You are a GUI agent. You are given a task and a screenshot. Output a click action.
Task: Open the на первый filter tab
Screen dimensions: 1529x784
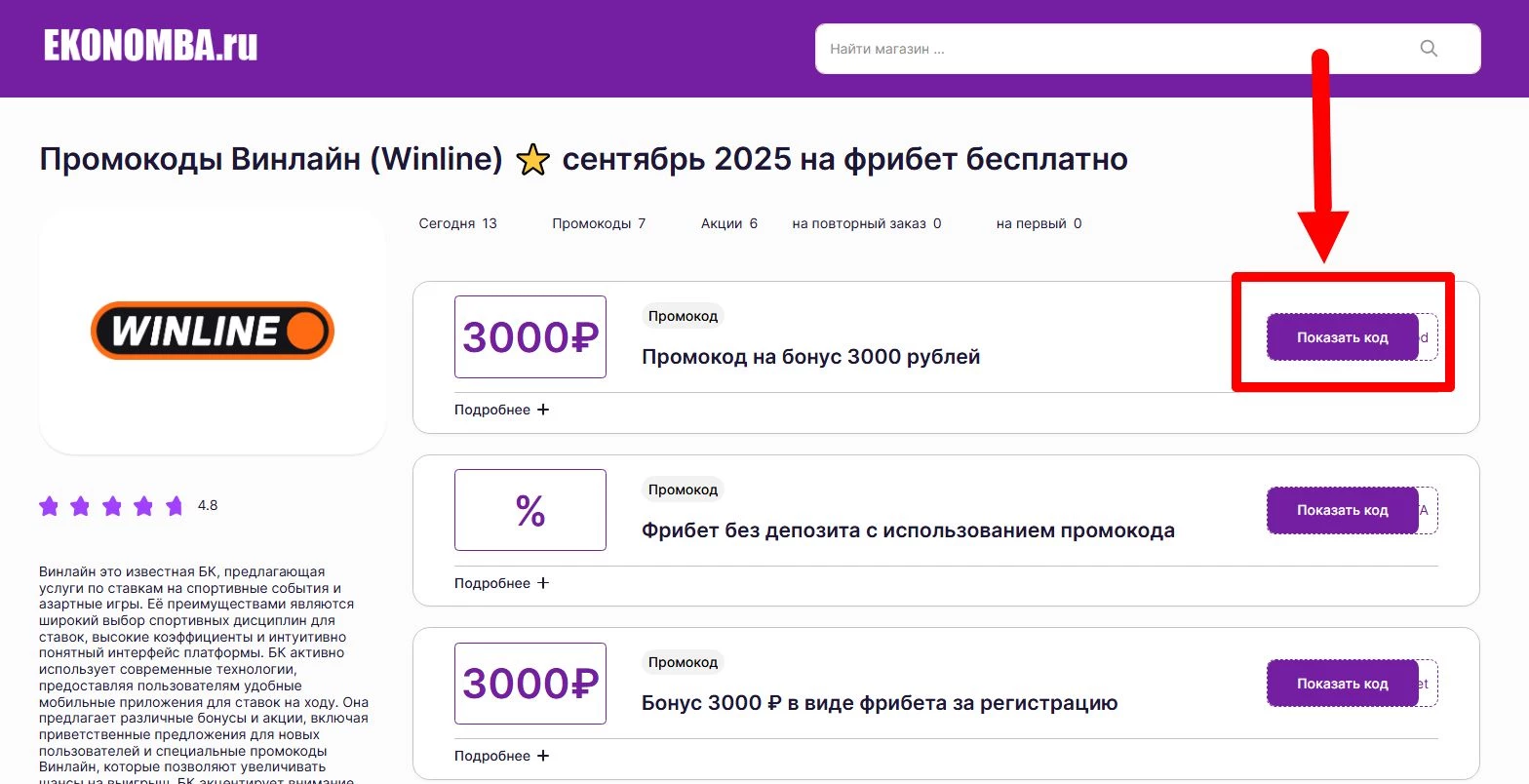tap(1039, 223)
